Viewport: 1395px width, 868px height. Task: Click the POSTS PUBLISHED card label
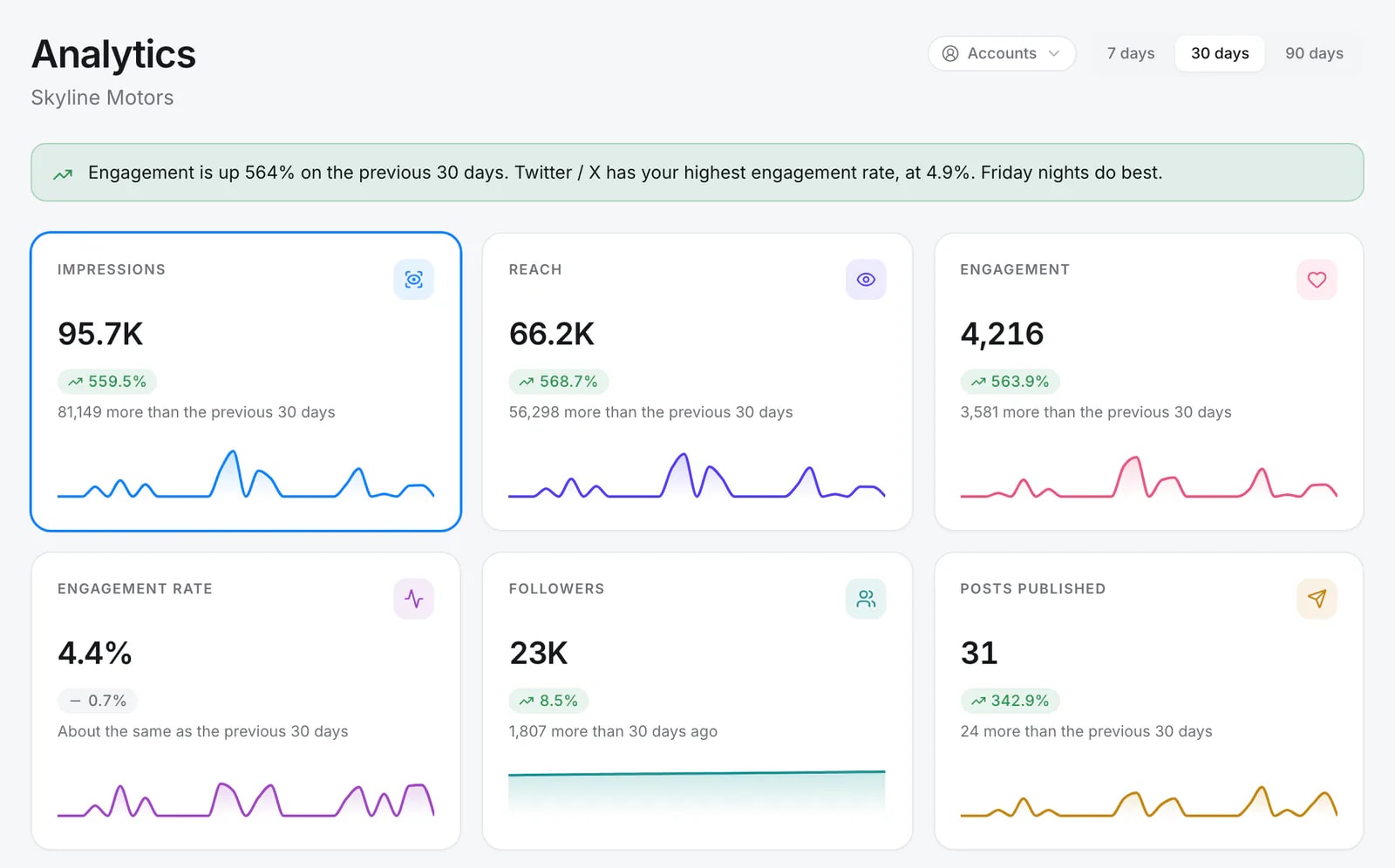[1033, 589]
